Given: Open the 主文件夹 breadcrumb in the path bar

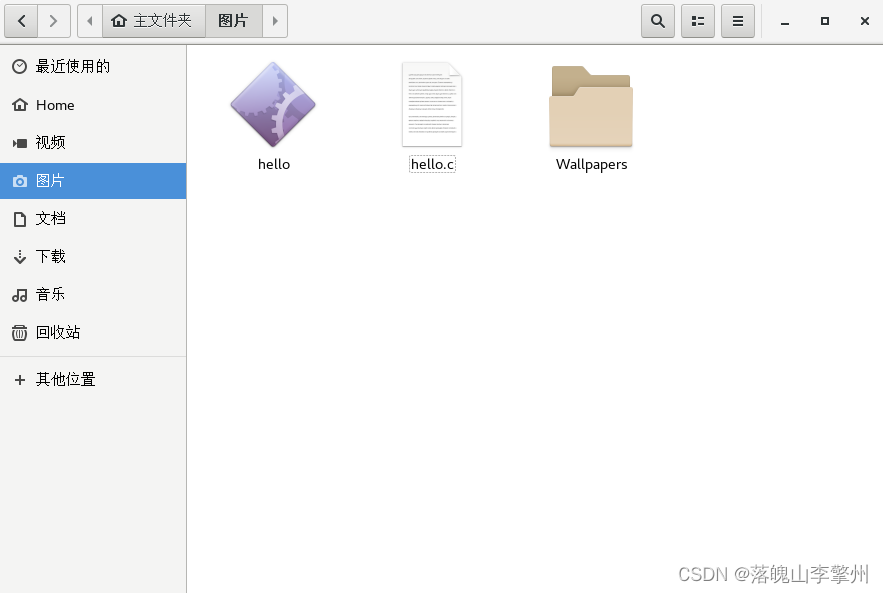Looking at the screenshot, I should tap(153, 20).
